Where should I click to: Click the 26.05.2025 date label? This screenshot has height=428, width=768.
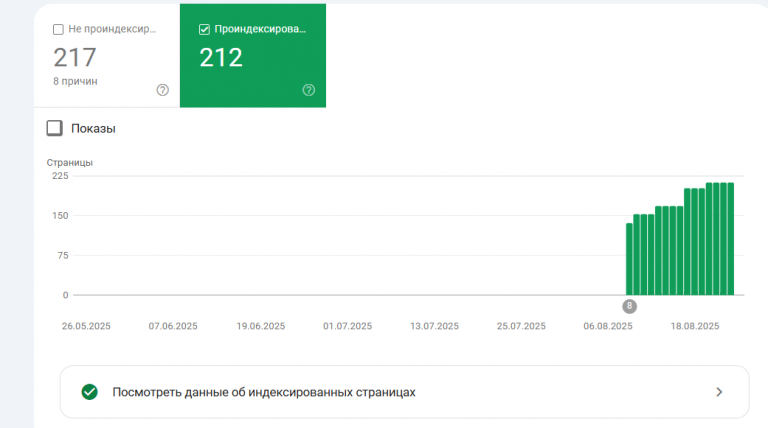(86, 326)
